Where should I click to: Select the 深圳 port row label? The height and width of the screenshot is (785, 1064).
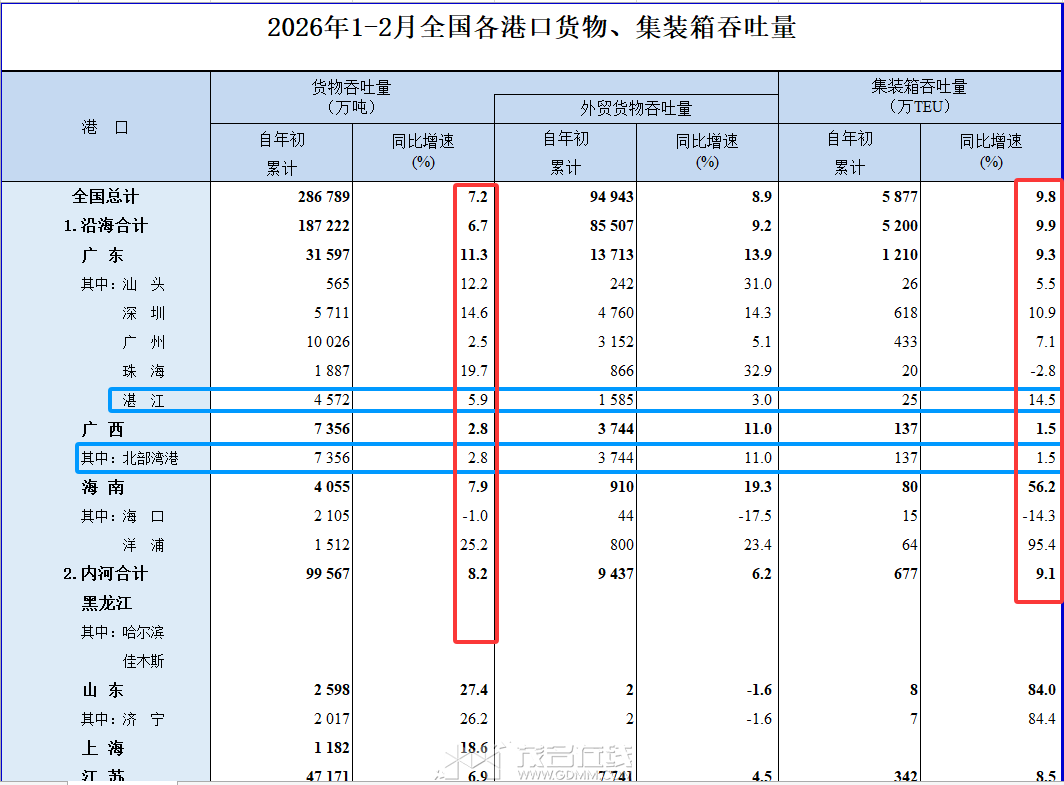click(144, 313)
